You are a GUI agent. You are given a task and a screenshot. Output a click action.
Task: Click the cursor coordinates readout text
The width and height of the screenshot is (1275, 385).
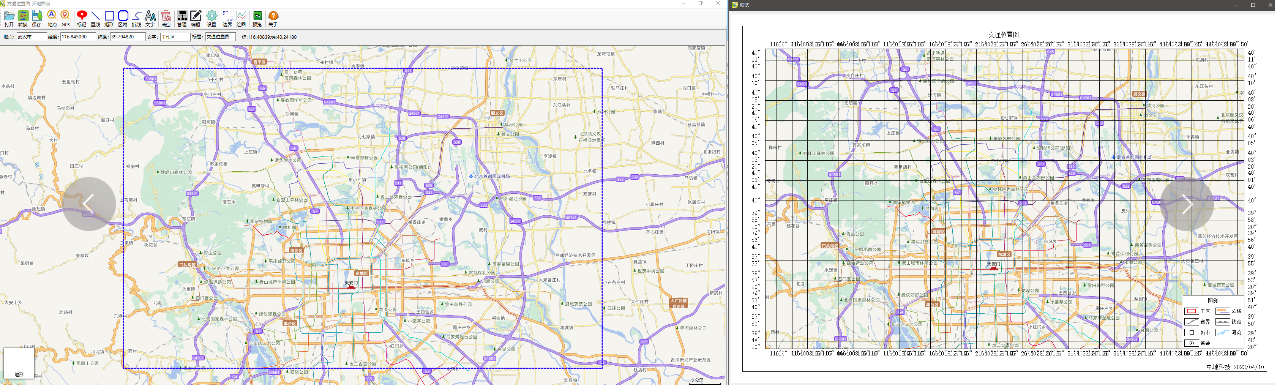(x=269, y=37)
